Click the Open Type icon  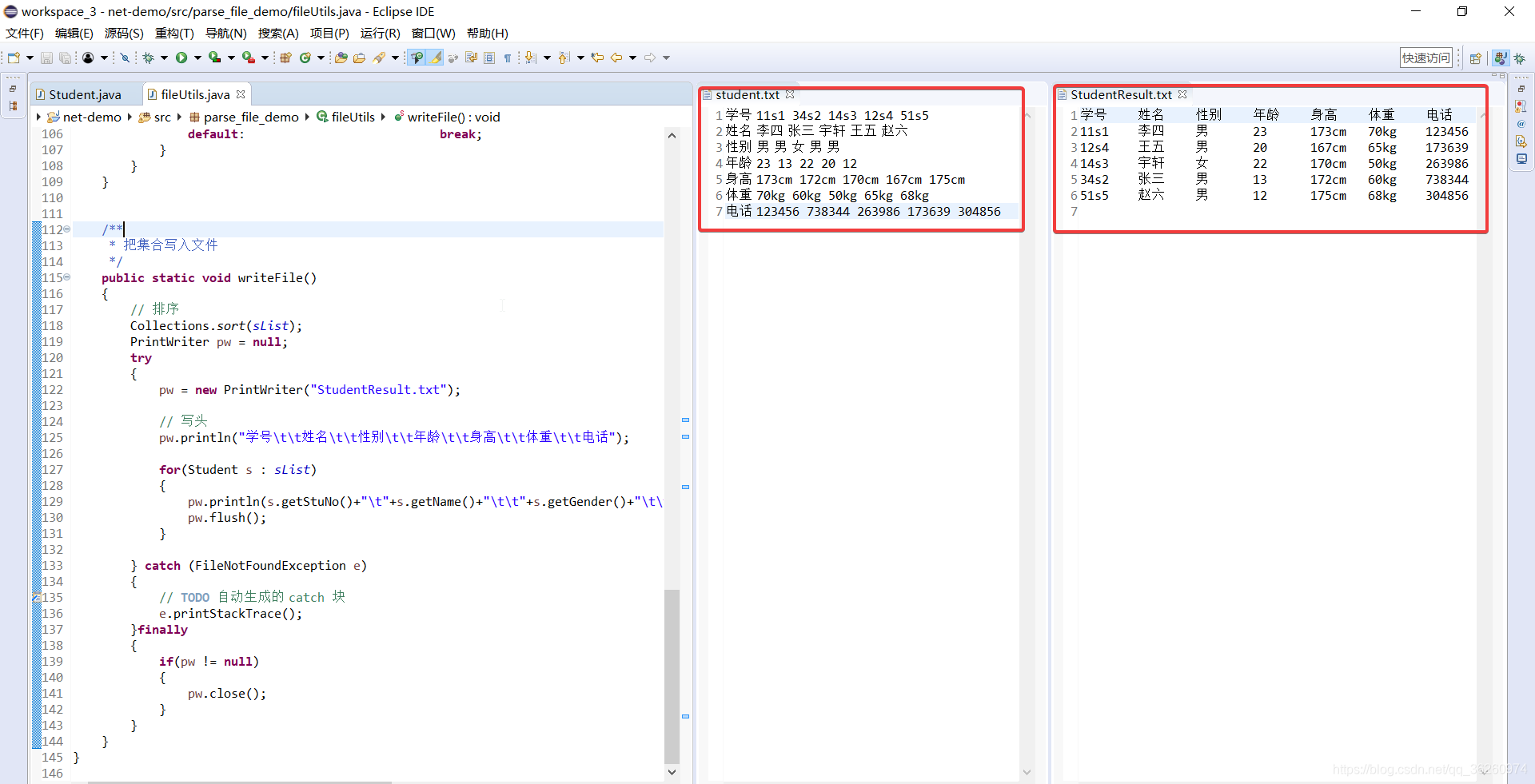click(341, 58)
